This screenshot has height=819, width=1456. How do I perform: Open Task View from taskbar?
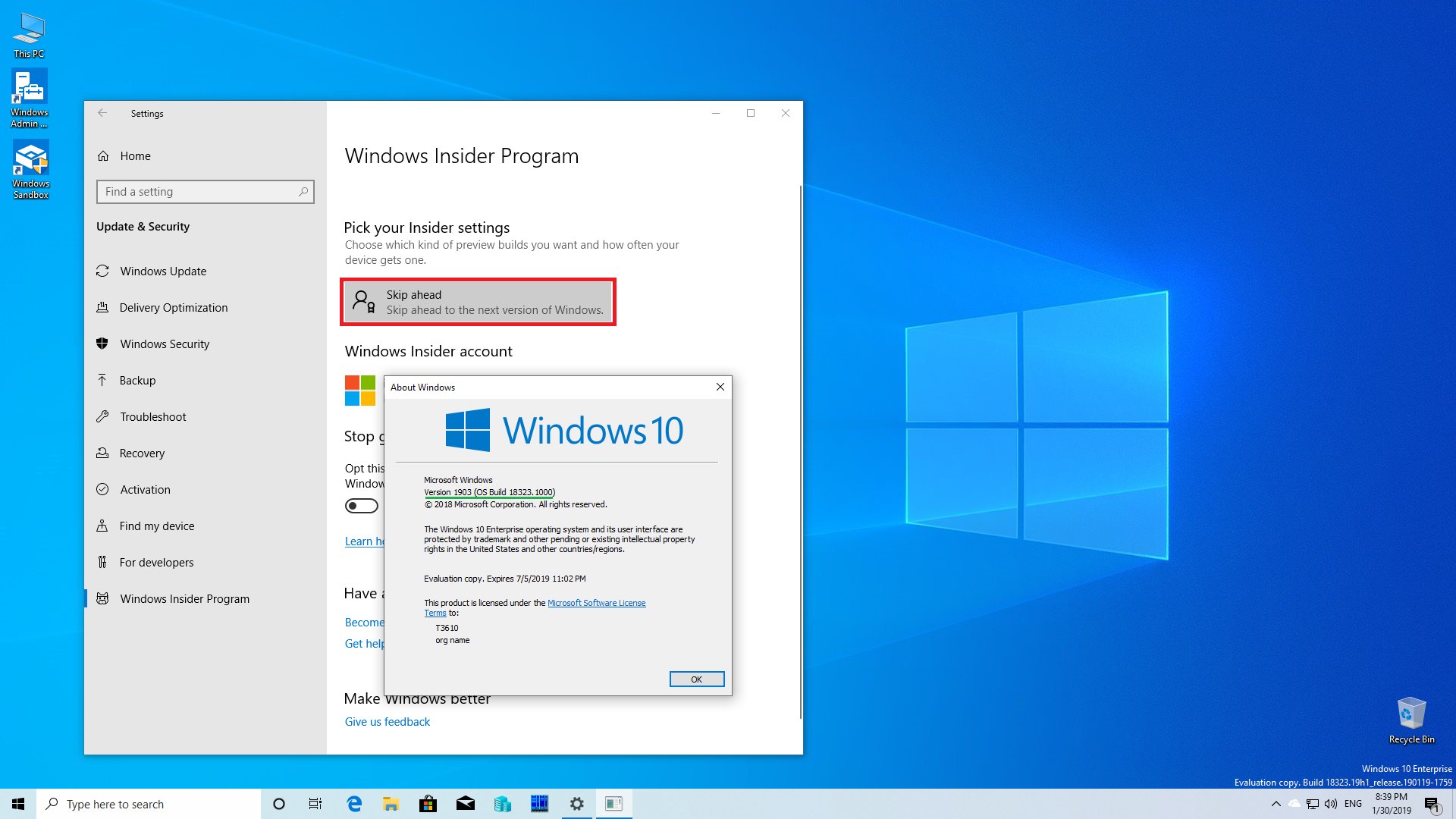pos(315,804)
